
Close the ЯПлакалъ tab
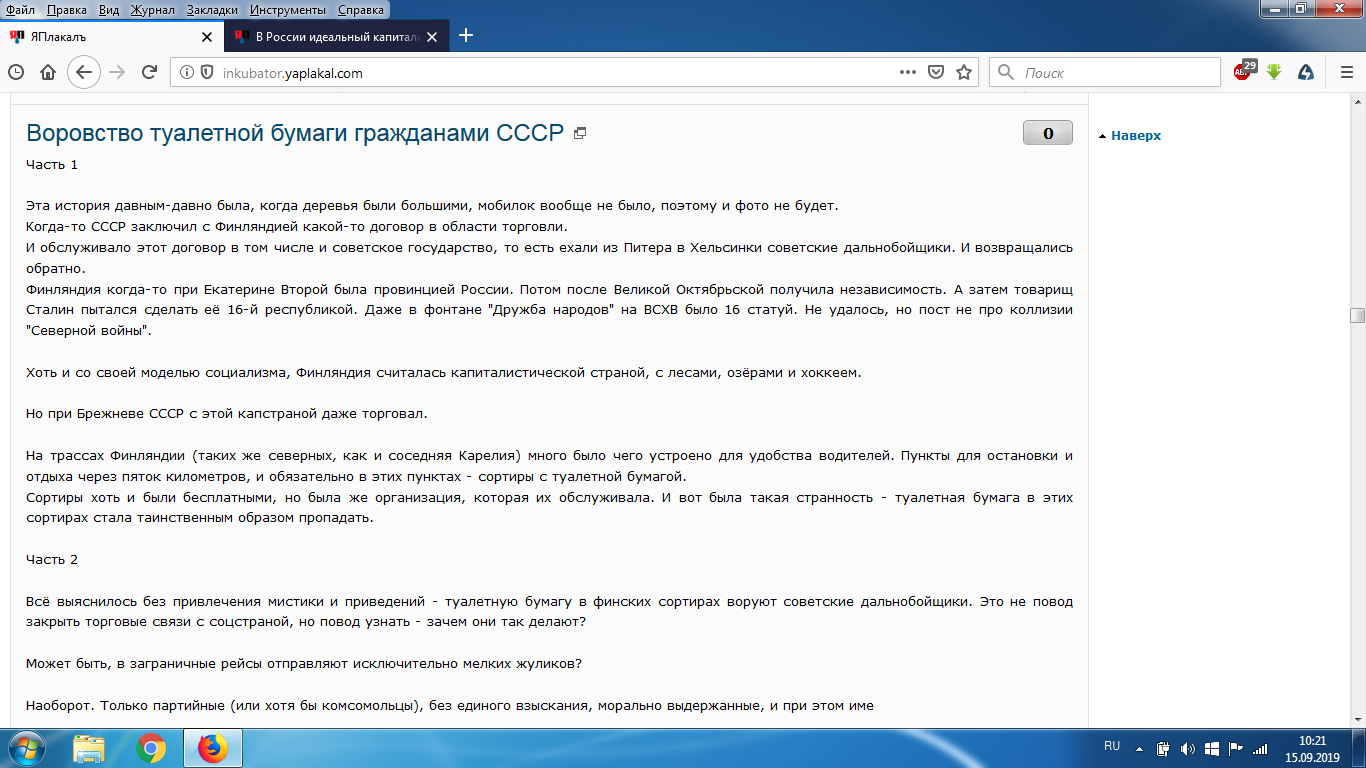tap(207, 36)
